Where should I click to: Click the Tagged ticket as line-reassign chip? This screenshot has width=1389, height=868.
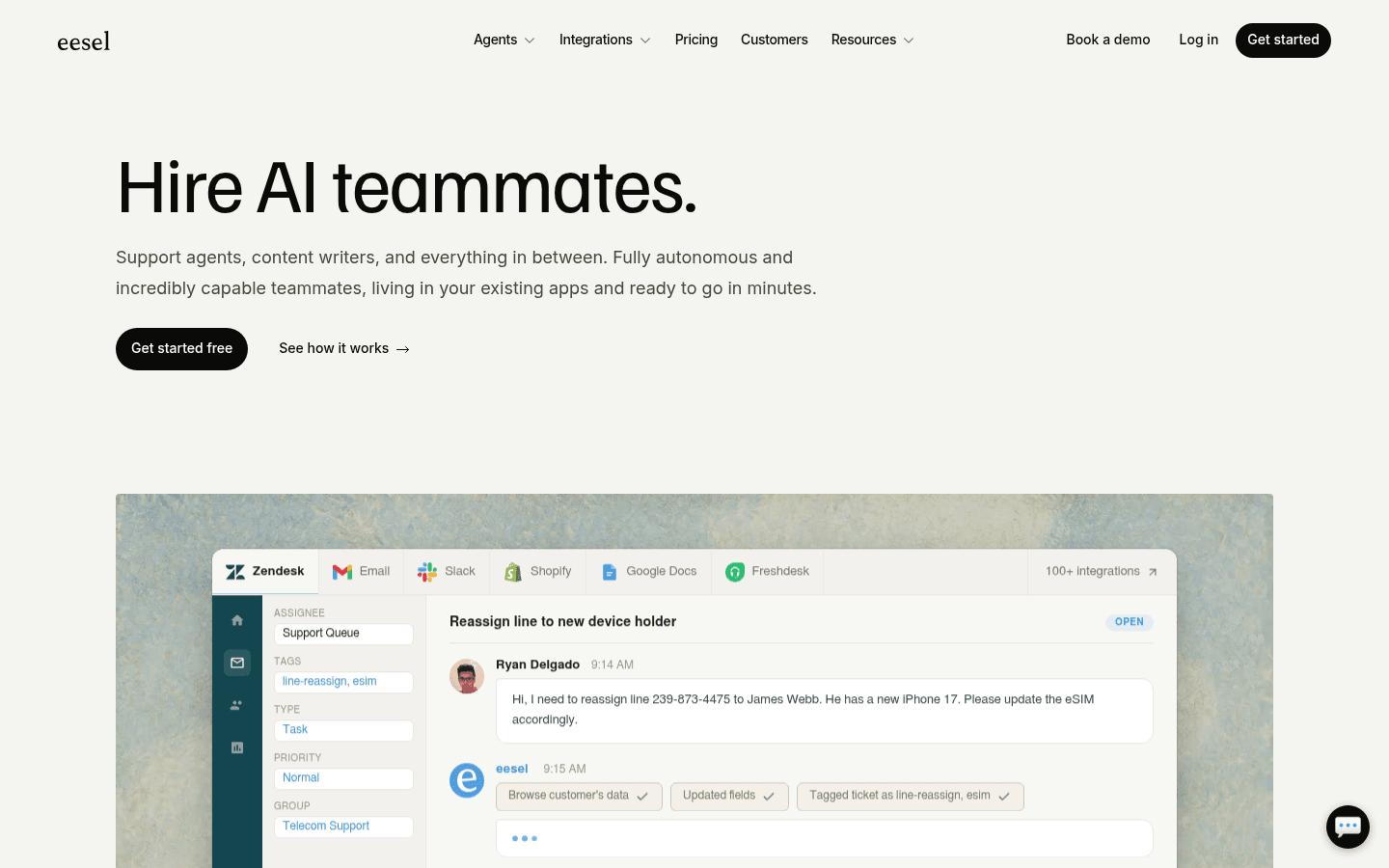click(911, 796)
